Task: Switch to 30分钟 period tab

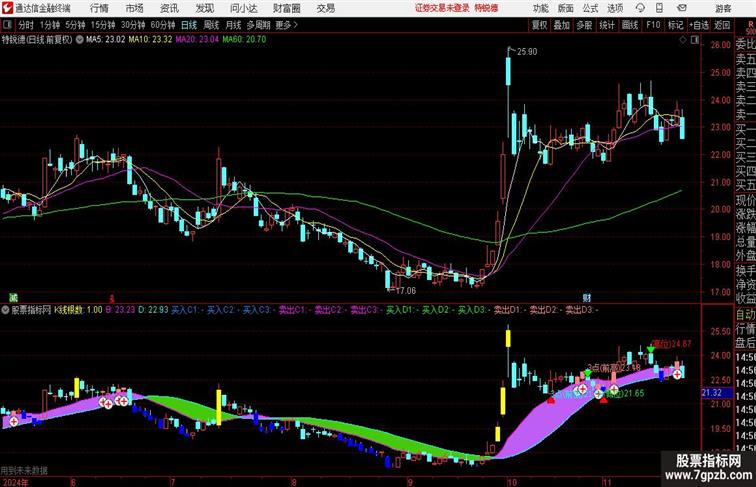Action: point(133,25)
